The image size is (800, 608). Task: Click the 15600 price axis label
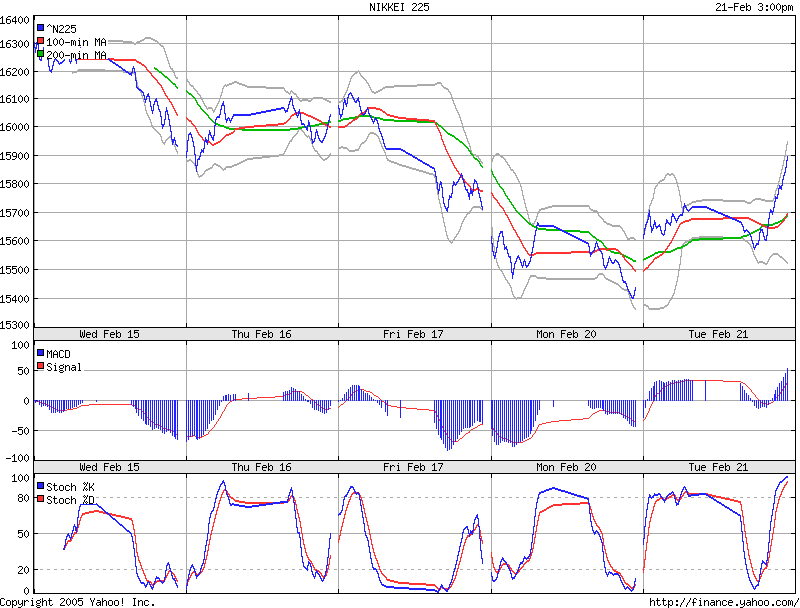click(15, 241)
